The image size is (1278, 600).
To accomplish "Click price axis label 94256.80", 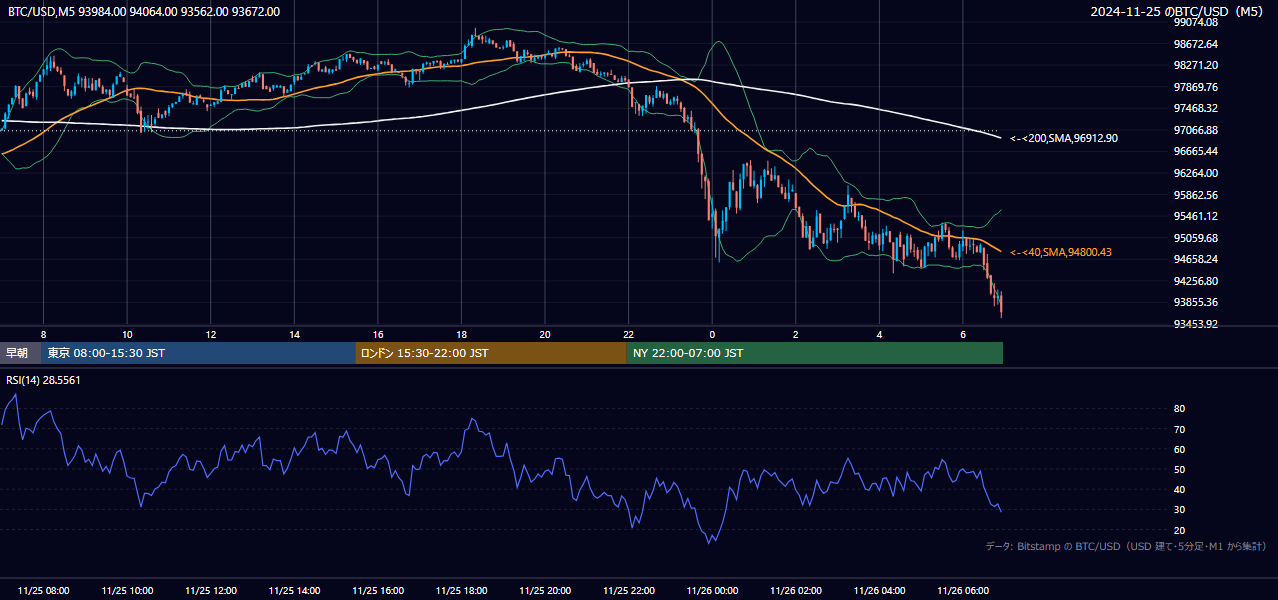I will tap(1196, 281).
